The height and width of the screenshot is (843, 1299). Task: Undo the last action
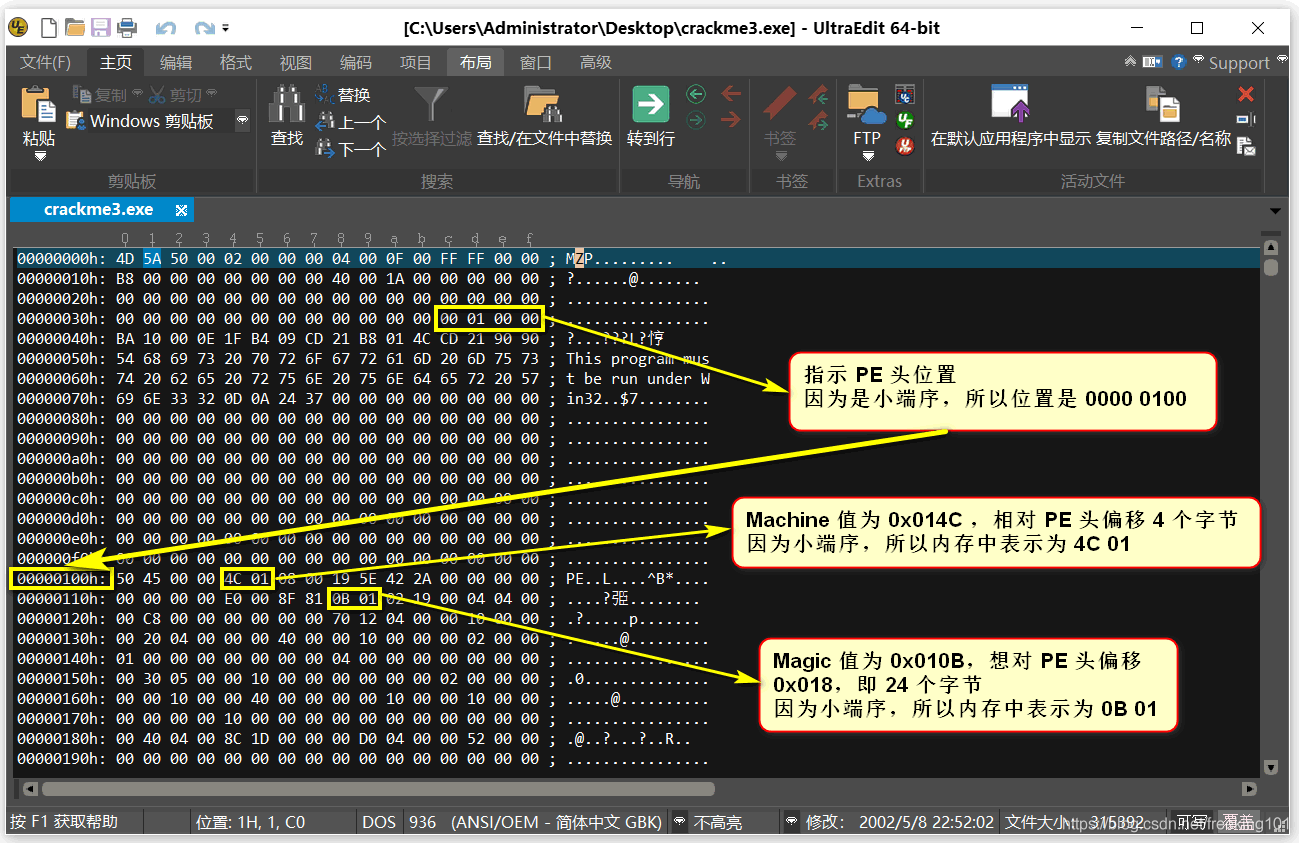tap(166, 28)
